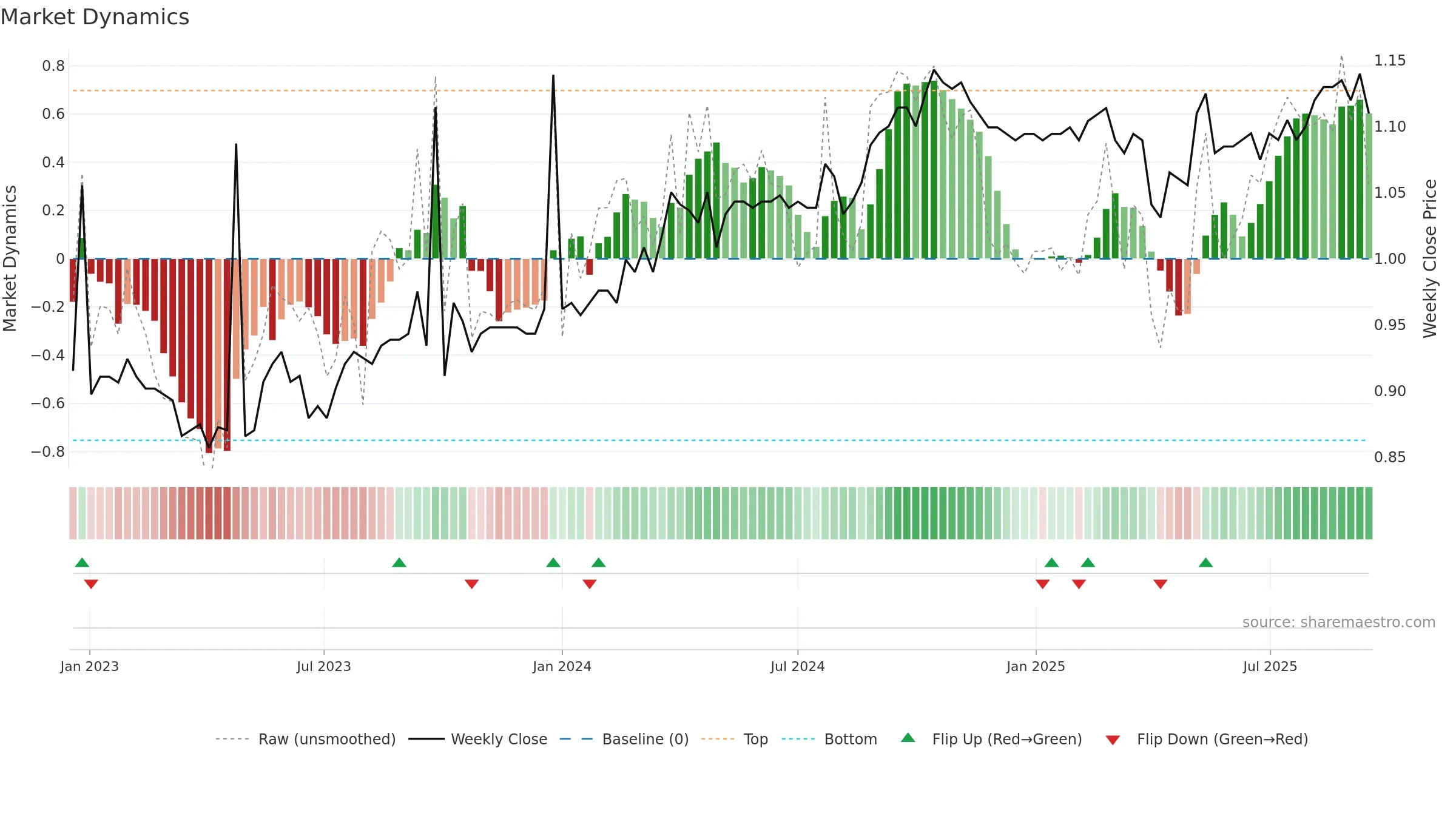Image resolution: width=1456 pixels, height=819 pixels.
Task: Click the Weekly Close Price axis title
Action: [1431, 258]
